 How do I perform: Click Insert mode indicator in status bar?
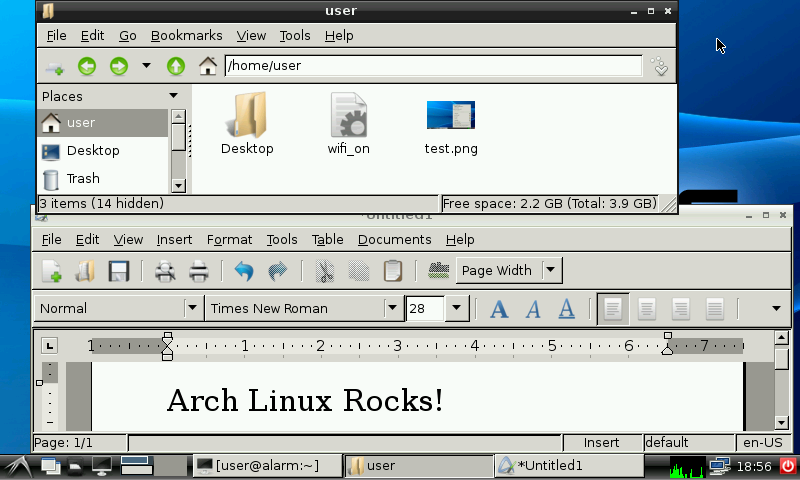[x=602, y=443]
